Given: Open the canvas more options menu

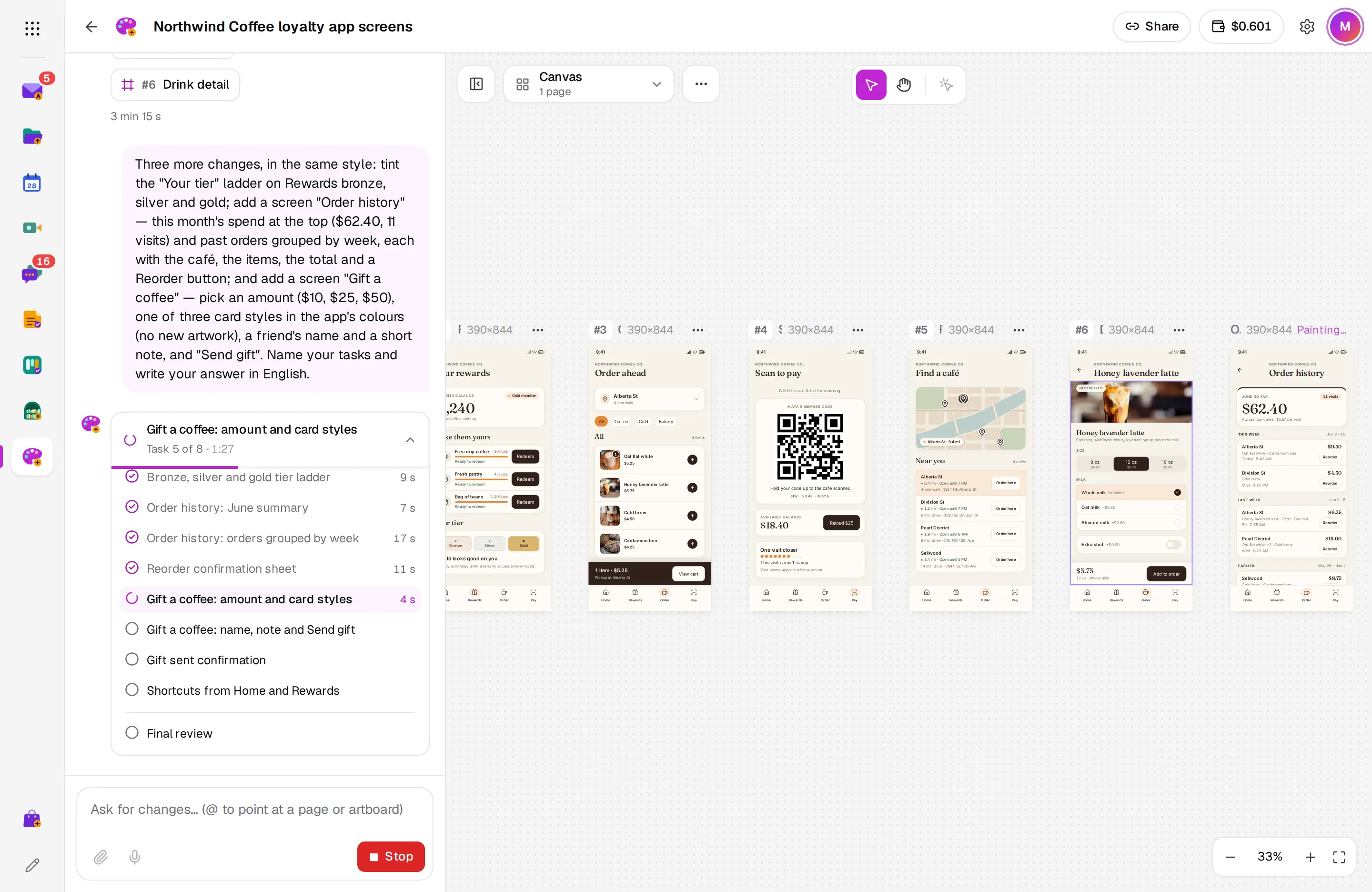Looking at the screenshot, I should click(x=701, y=84).
